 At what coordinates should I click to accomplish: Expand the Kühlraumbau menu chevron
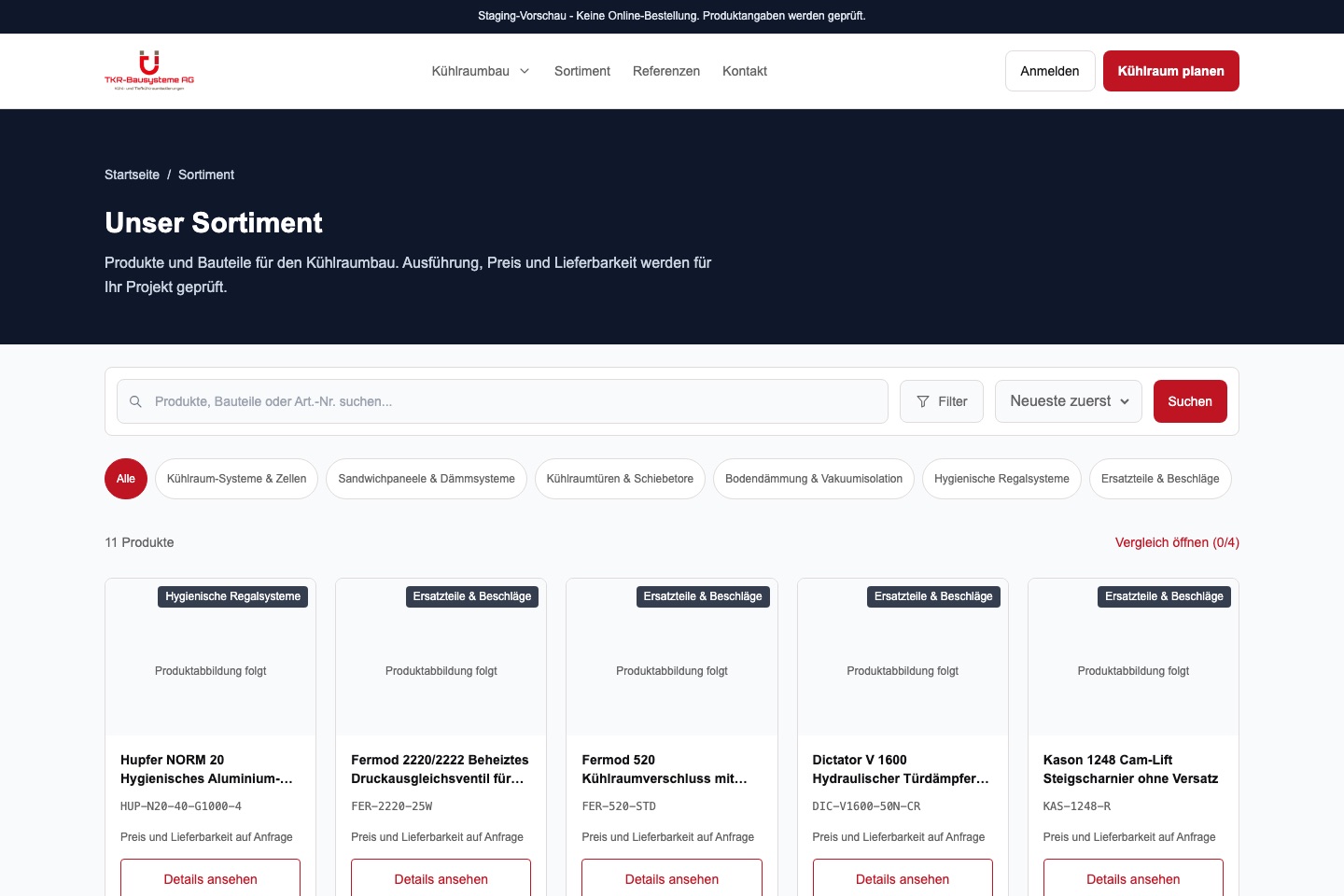coord(525,71)
